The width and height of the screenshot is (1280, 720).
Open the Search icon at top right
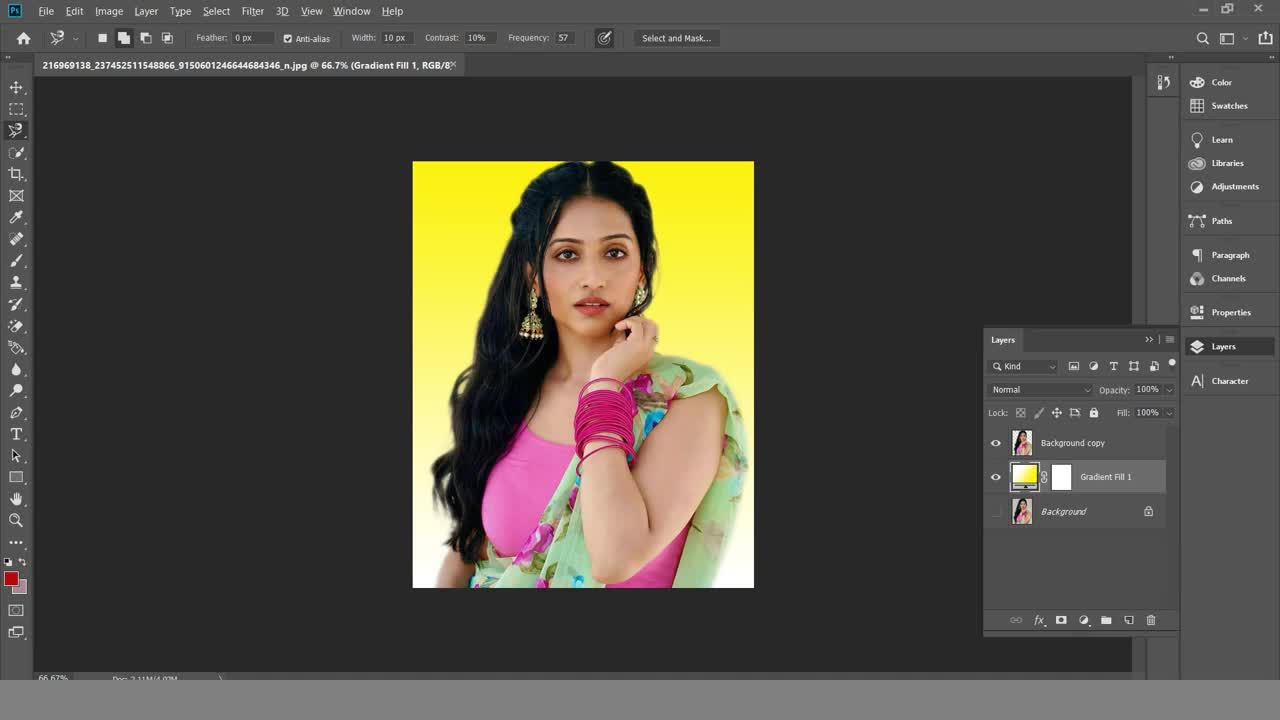pos(1203,38)
